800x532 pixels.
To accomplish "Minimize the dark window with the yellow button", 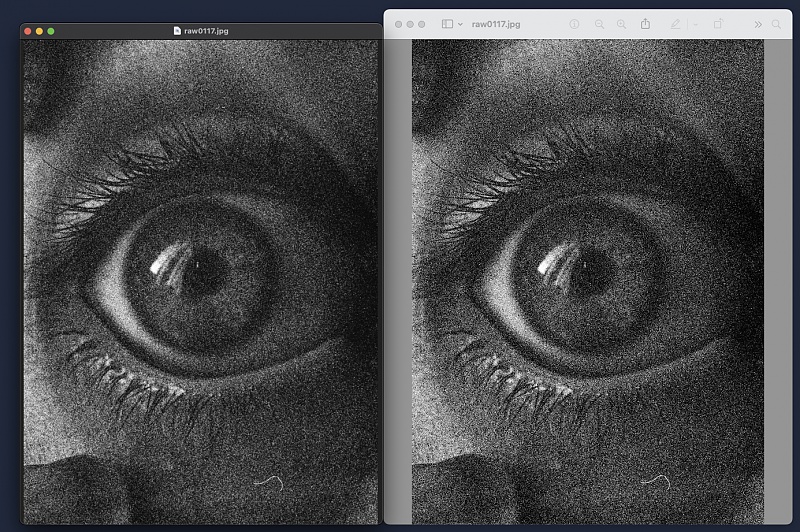I will [39, 31].
